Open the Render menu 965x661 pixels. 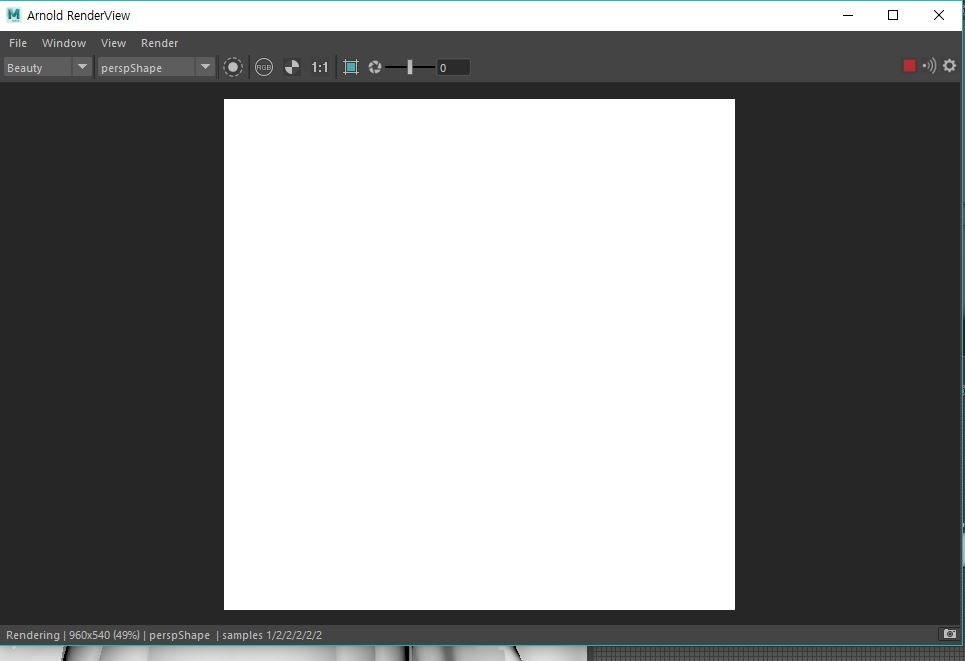pyautogui.click(x=159, y=43)
